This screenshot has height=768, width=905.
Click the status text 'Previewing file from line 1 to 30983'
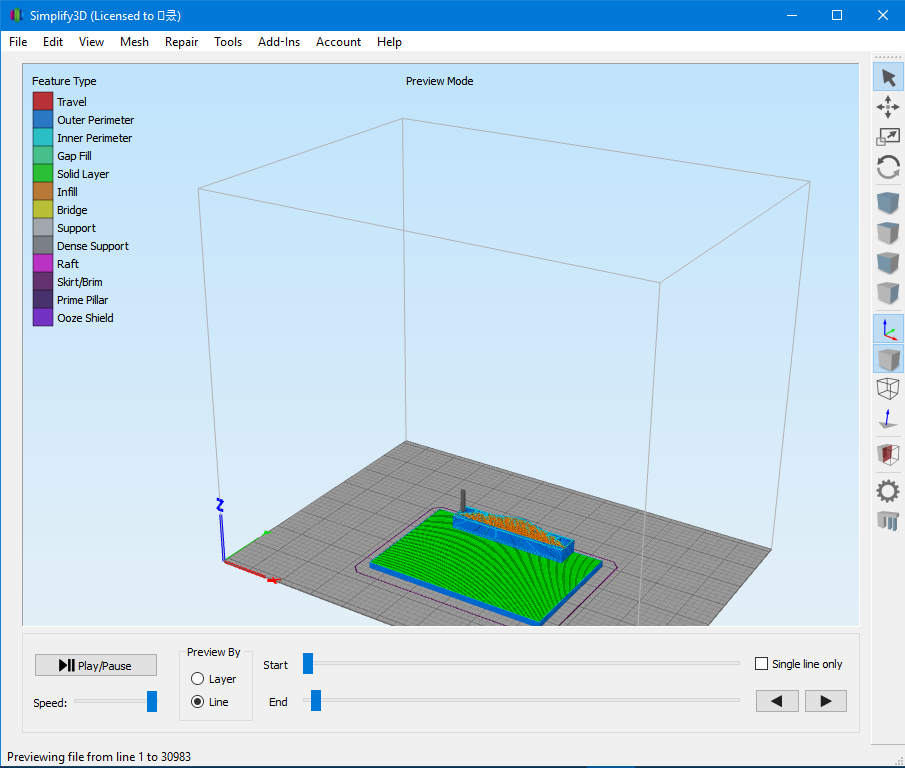tap(99, 756)
